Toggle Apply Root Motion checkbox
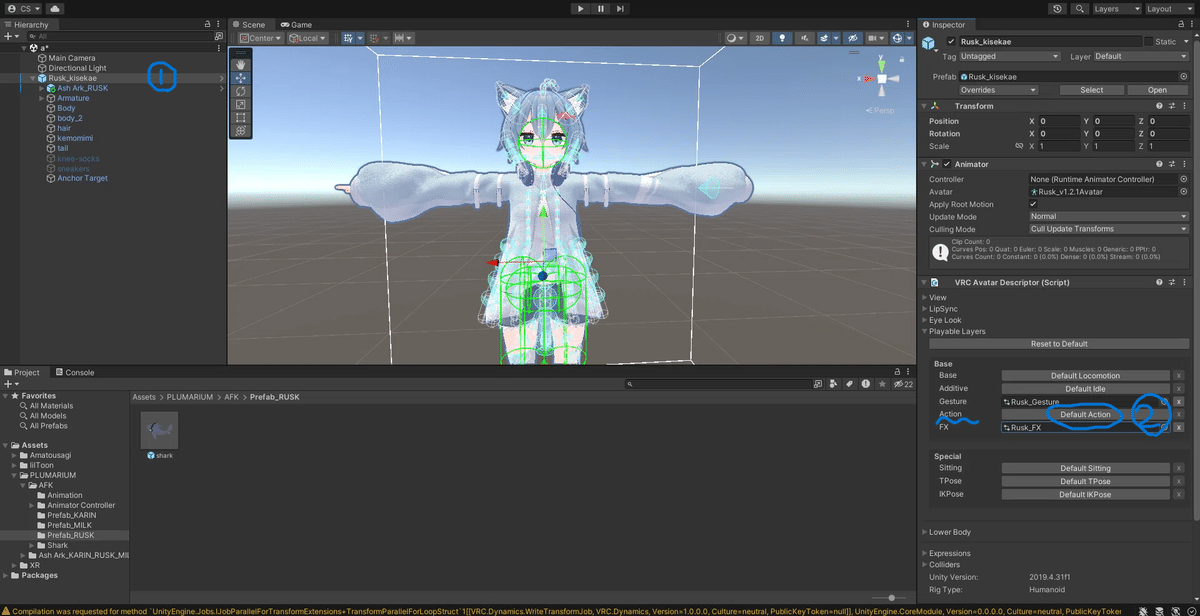Image resolution: width=1200 pixels, height=616 pixels. (1033, 204)
